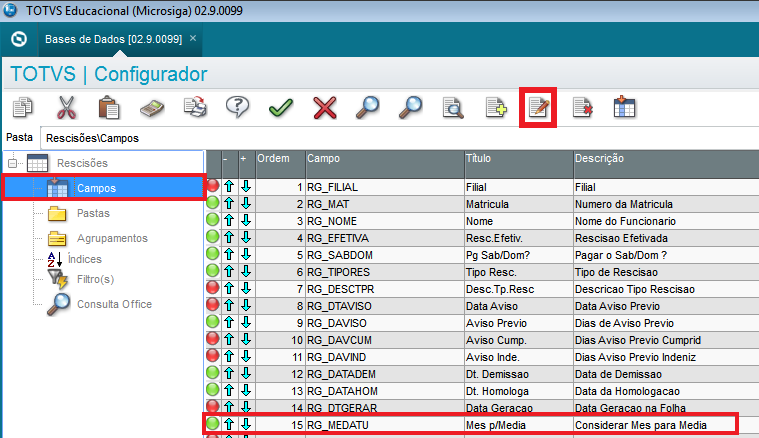Click 'Tipo de Rescisao' description cell
The height and width of the screenshot is (438, 759).
666,272
